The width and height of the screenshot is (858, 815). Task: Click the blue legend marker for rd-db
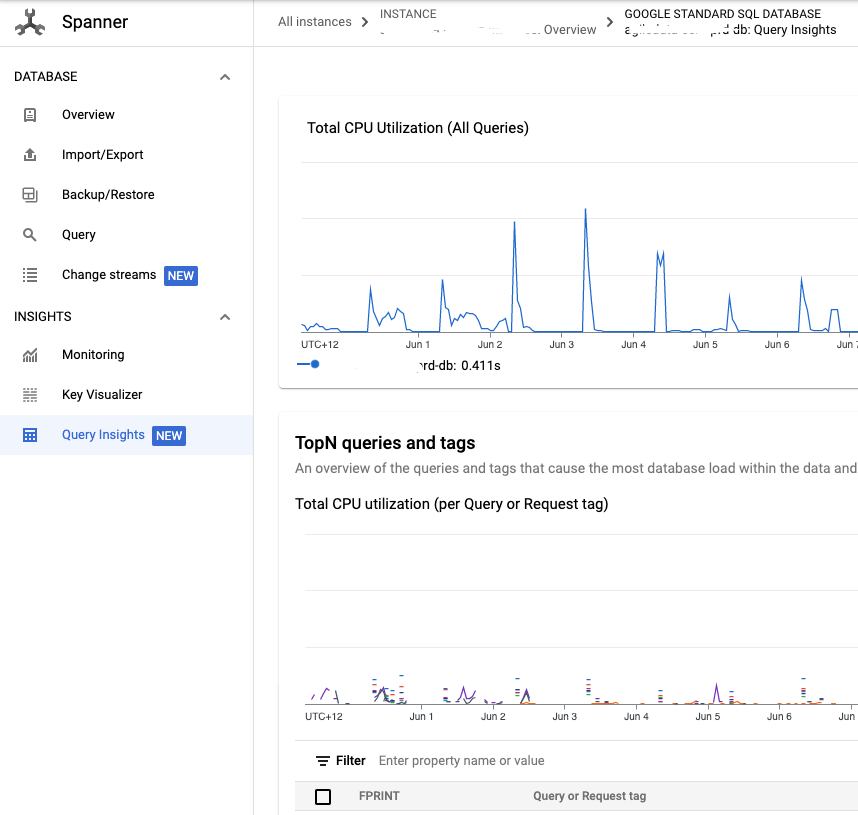click(x=309, y=365)
